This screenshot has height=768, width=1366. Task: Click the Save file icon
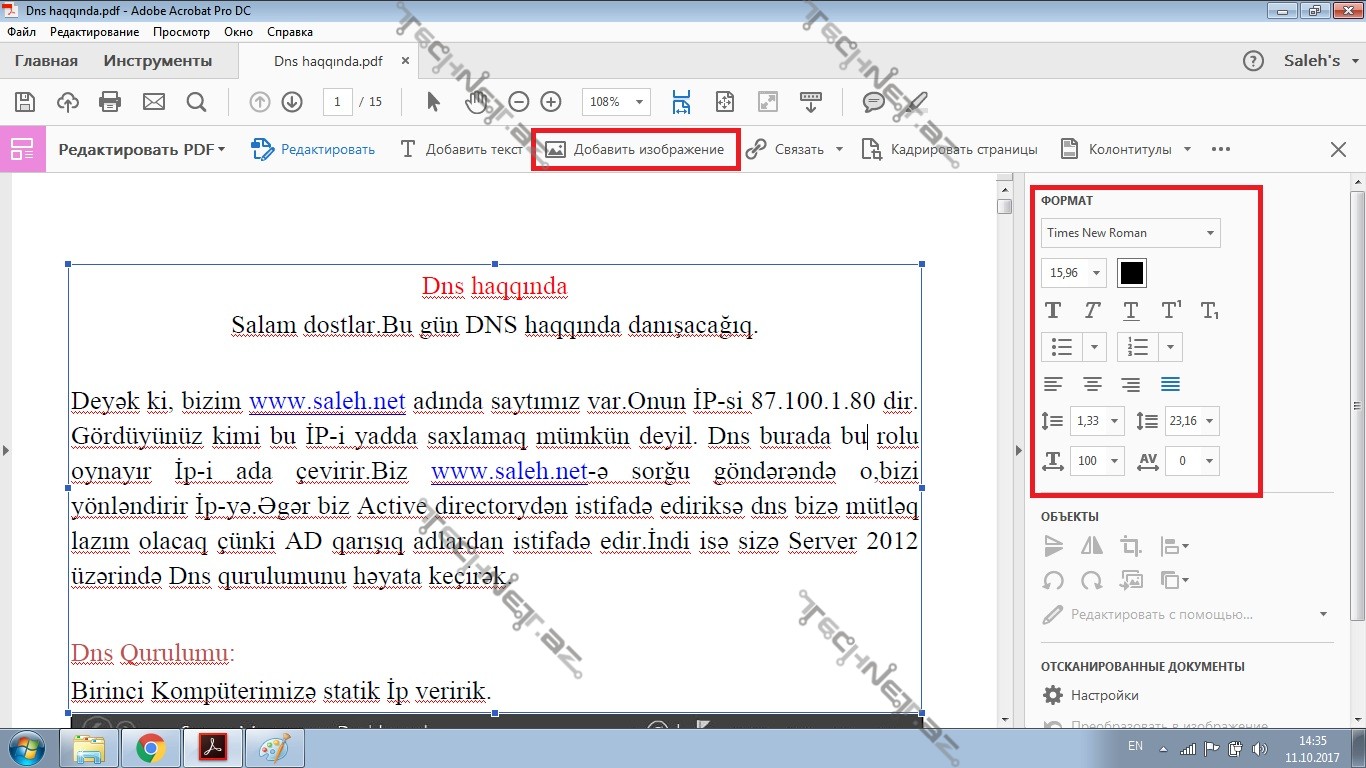click(25, 102)
